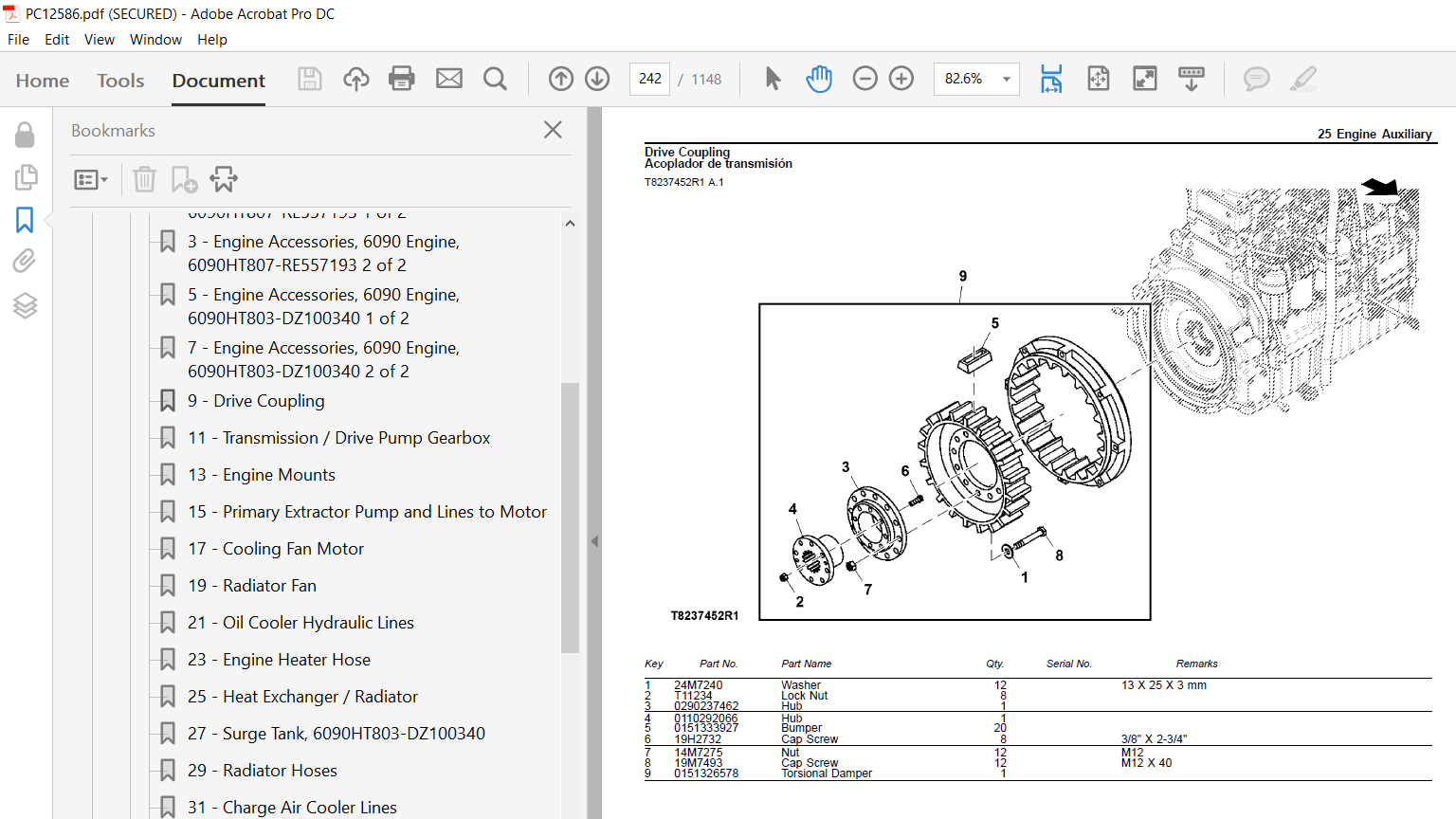The image size is (1456, 819).
Task: Enter full screen mode icon
Action: click(1145, 79)
